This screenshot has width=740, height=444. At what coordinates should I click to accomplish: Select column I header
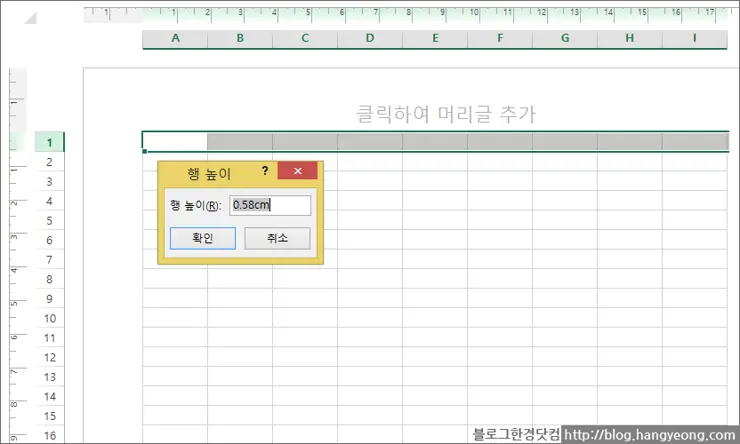pyautogui.click(x=693, y=39)
